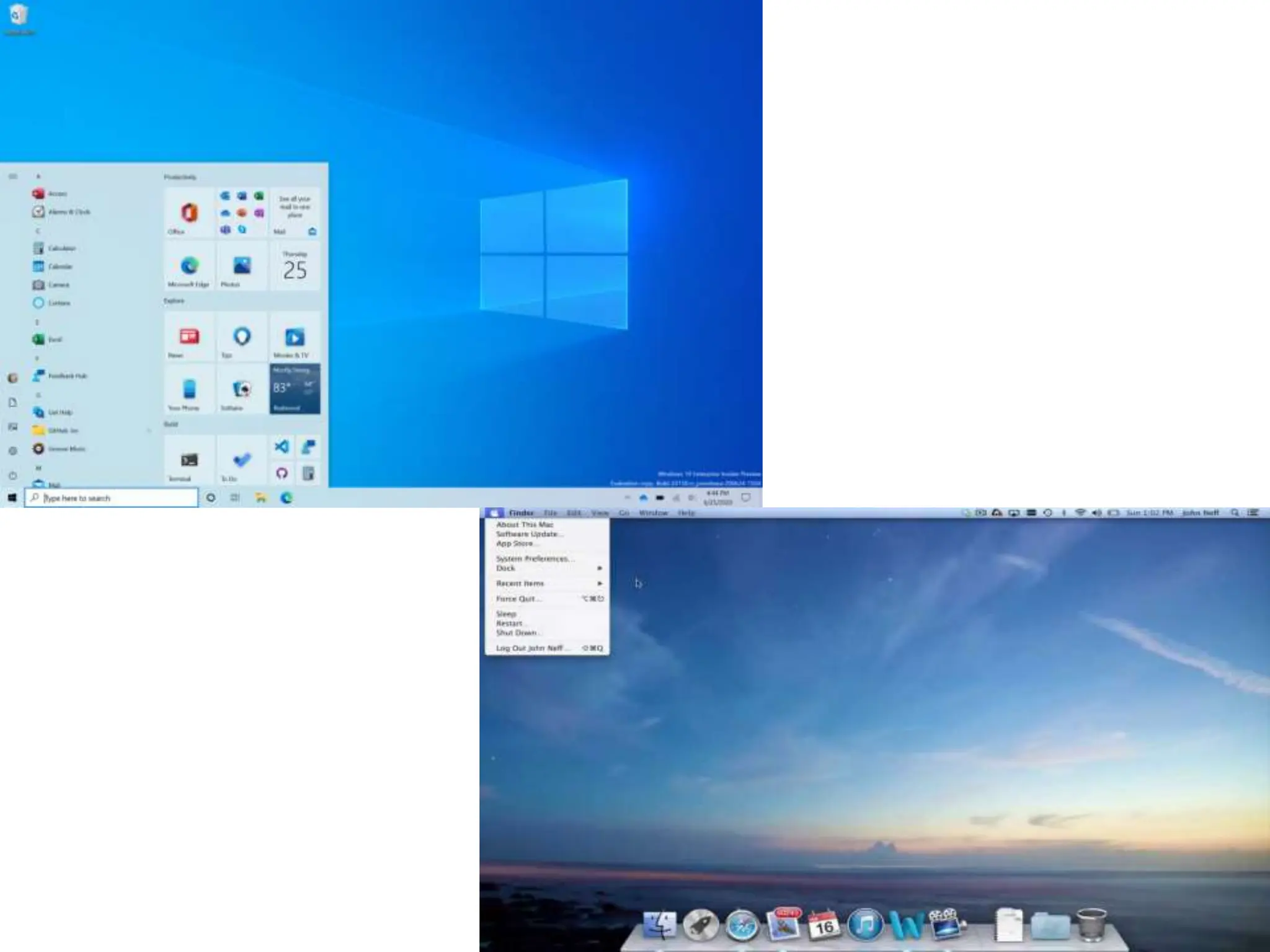Launch Microsoft Edge tile in Start menu
Image resolution: width=1270 pixels, height=952 pixels.
(189, 265)
